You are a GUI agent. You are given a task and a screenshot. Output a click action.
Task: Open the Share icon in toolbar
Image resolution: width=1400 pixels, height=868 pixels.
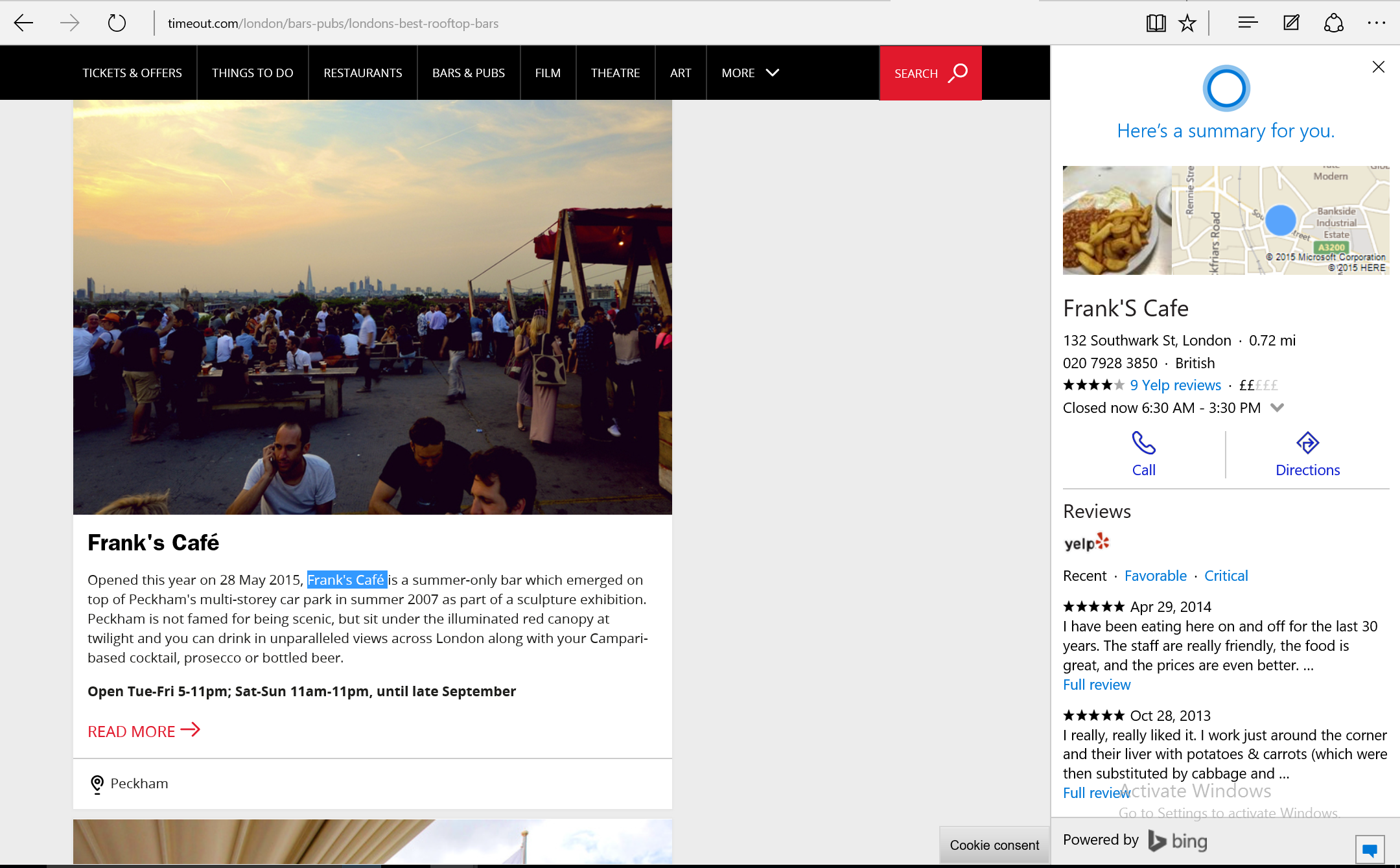pos(1333,23)
